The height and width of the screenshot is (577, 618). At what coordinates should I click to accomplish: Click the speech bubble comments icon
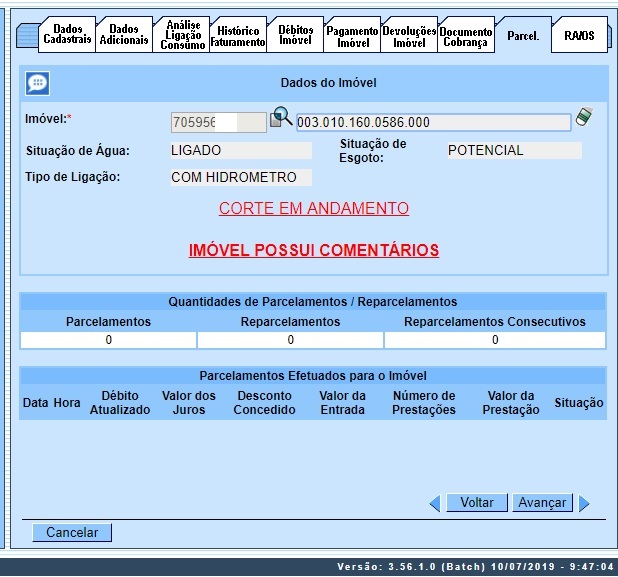[37, 83]
